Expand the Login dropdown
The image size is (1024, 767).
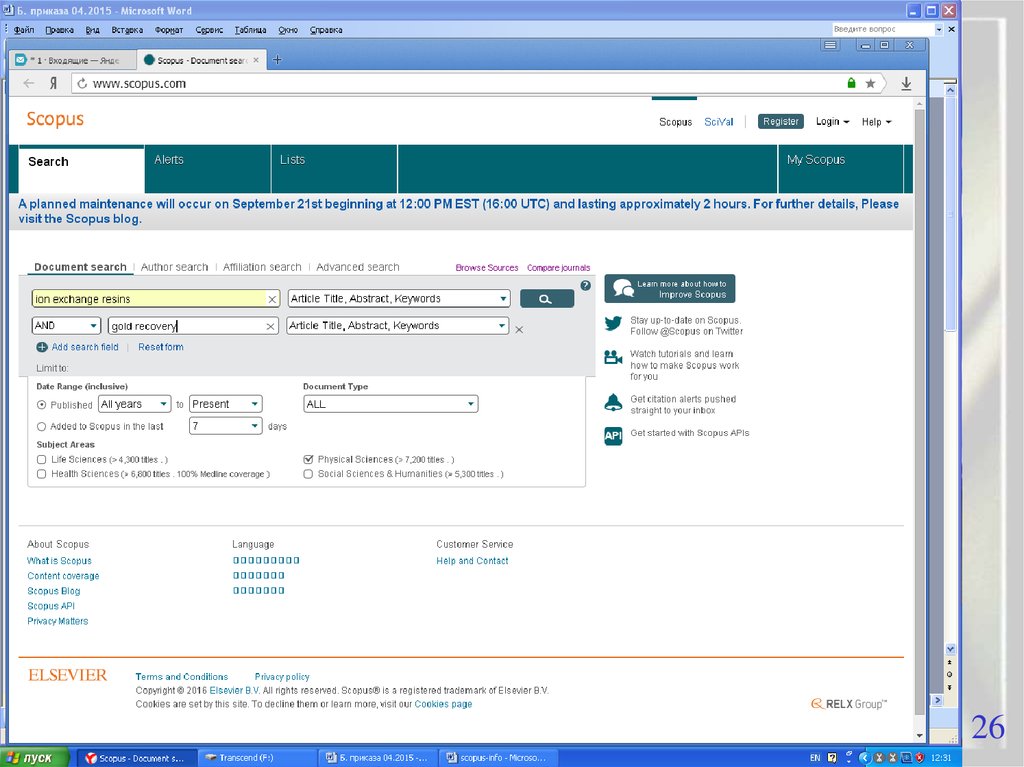833,122
